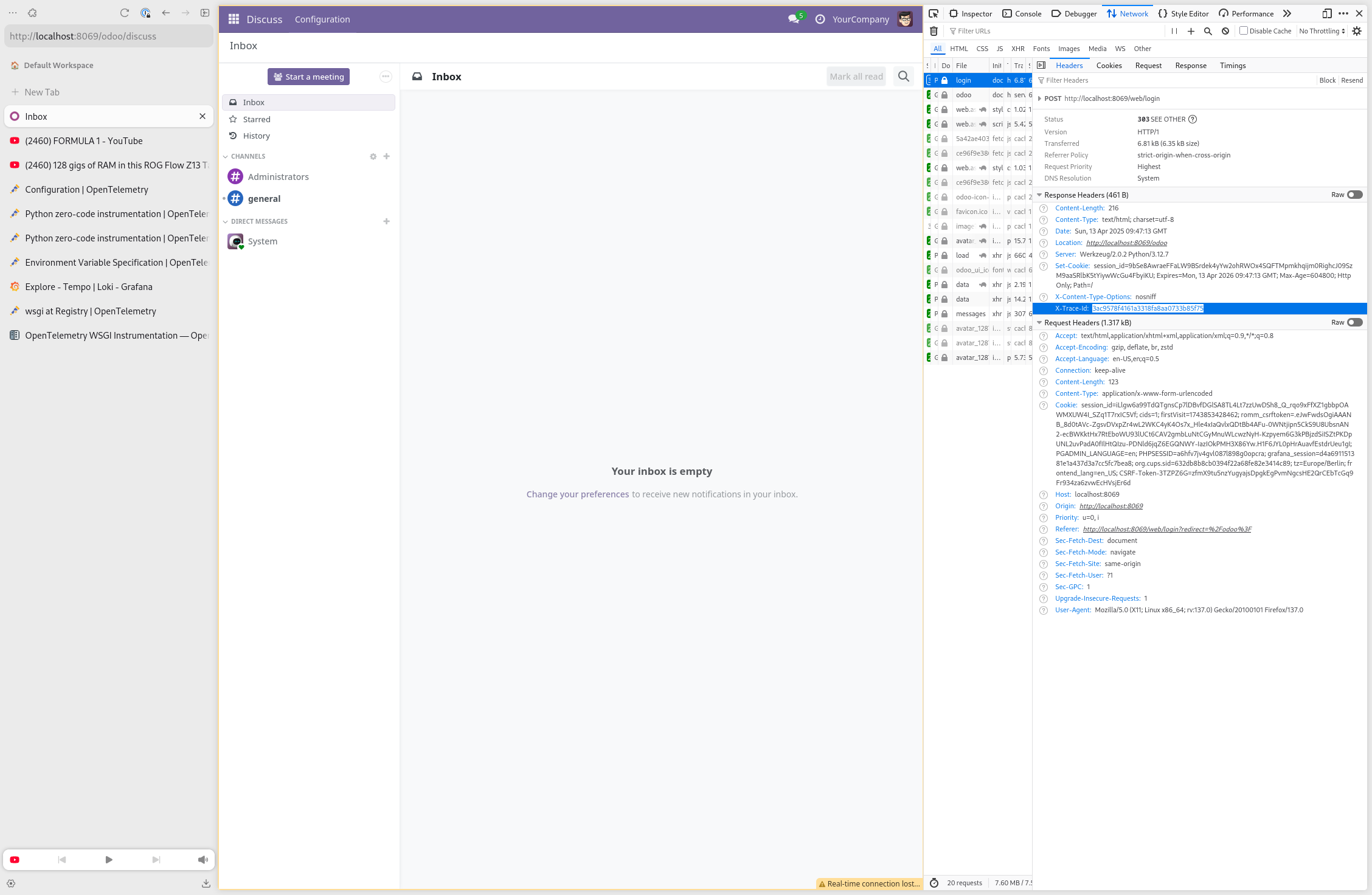Click the Start a meeting button
Viewport: 1372px width, 895px height.
tap(308, 77)
